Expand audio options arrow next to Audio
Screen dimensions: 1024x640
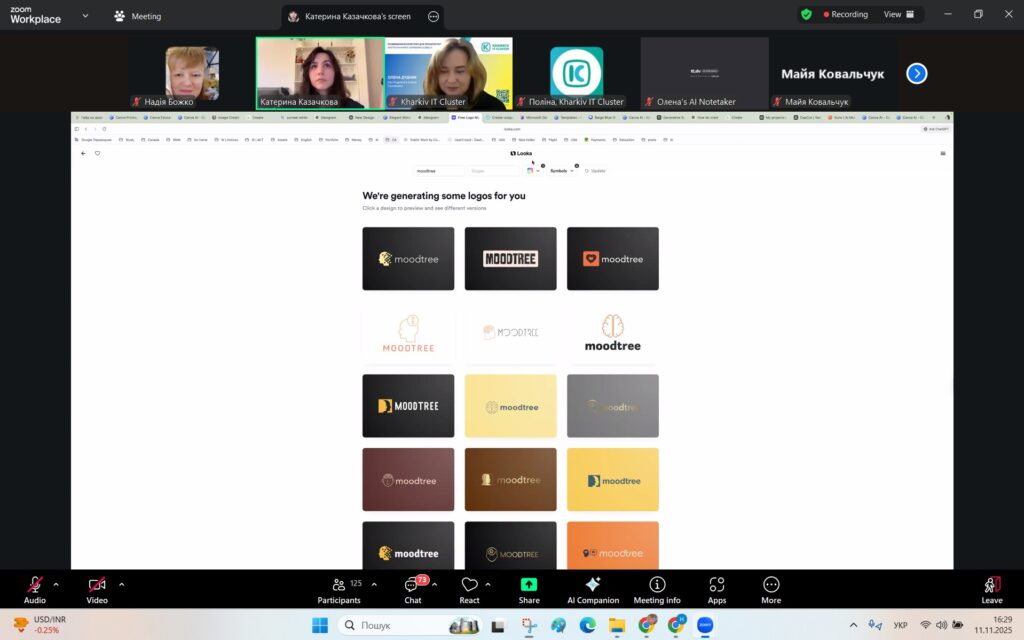tap(56, 584)
